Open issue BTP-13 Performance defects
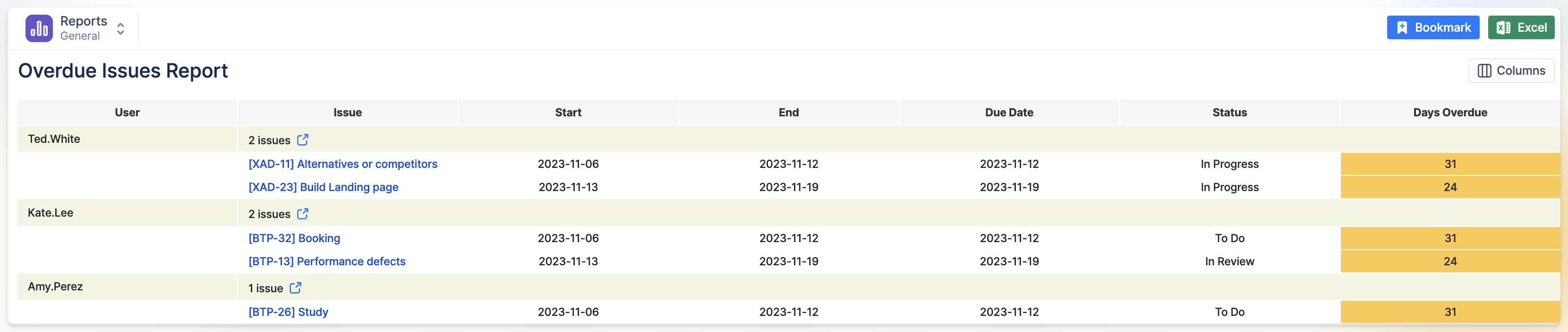The height and width of the screenshot is (332, 1568). tap(327, 261)
